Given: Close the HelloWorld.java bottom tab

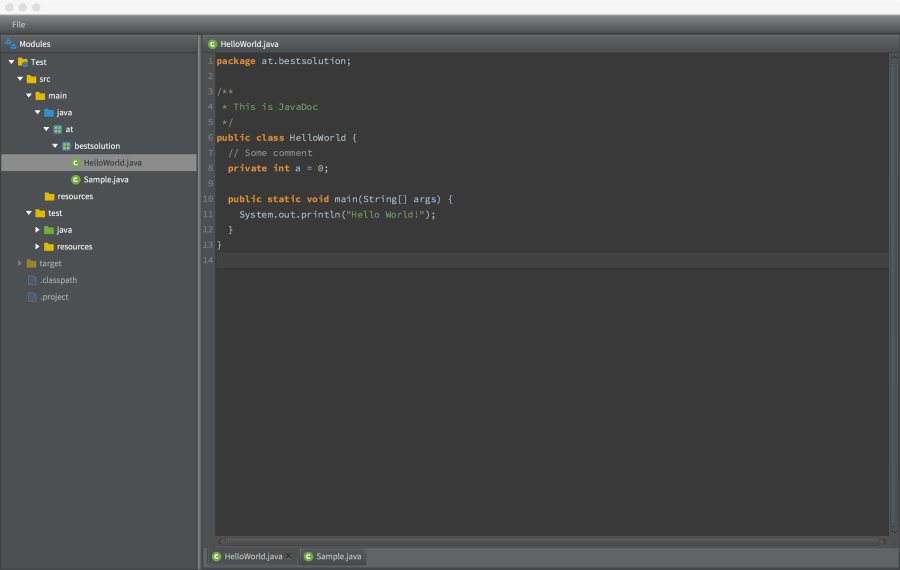Looking at the screenshot, I should (288, 556).
